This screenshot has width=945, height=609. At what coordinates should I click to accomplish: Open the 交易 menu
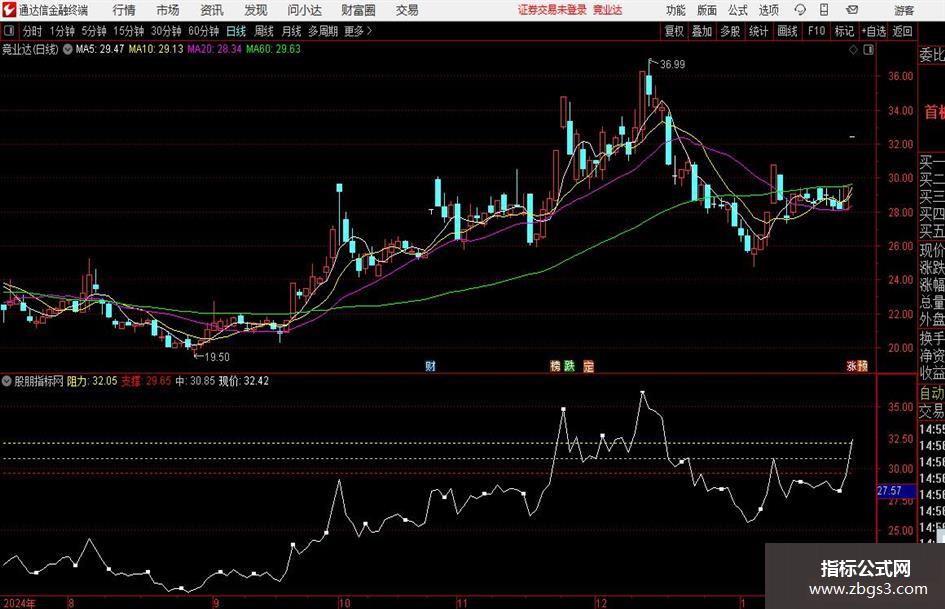(407, 10)
